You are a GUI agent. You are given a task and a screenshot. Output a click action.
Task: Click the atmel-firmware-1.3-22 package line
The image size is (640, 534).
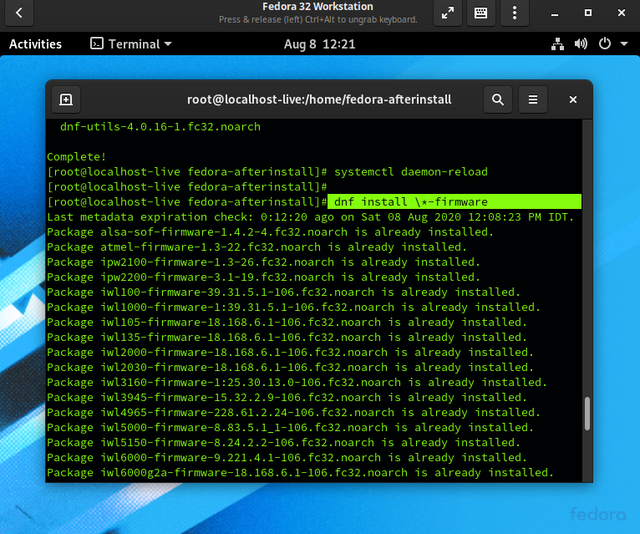pyautogui.click(x=257, y=247)
